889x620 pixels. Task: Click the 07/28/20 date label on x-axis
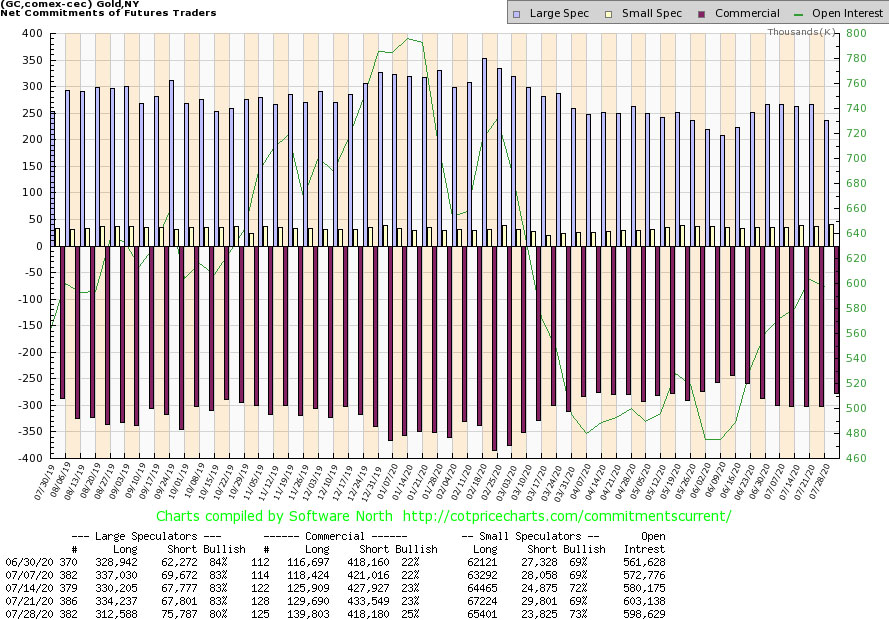point(820,481)
